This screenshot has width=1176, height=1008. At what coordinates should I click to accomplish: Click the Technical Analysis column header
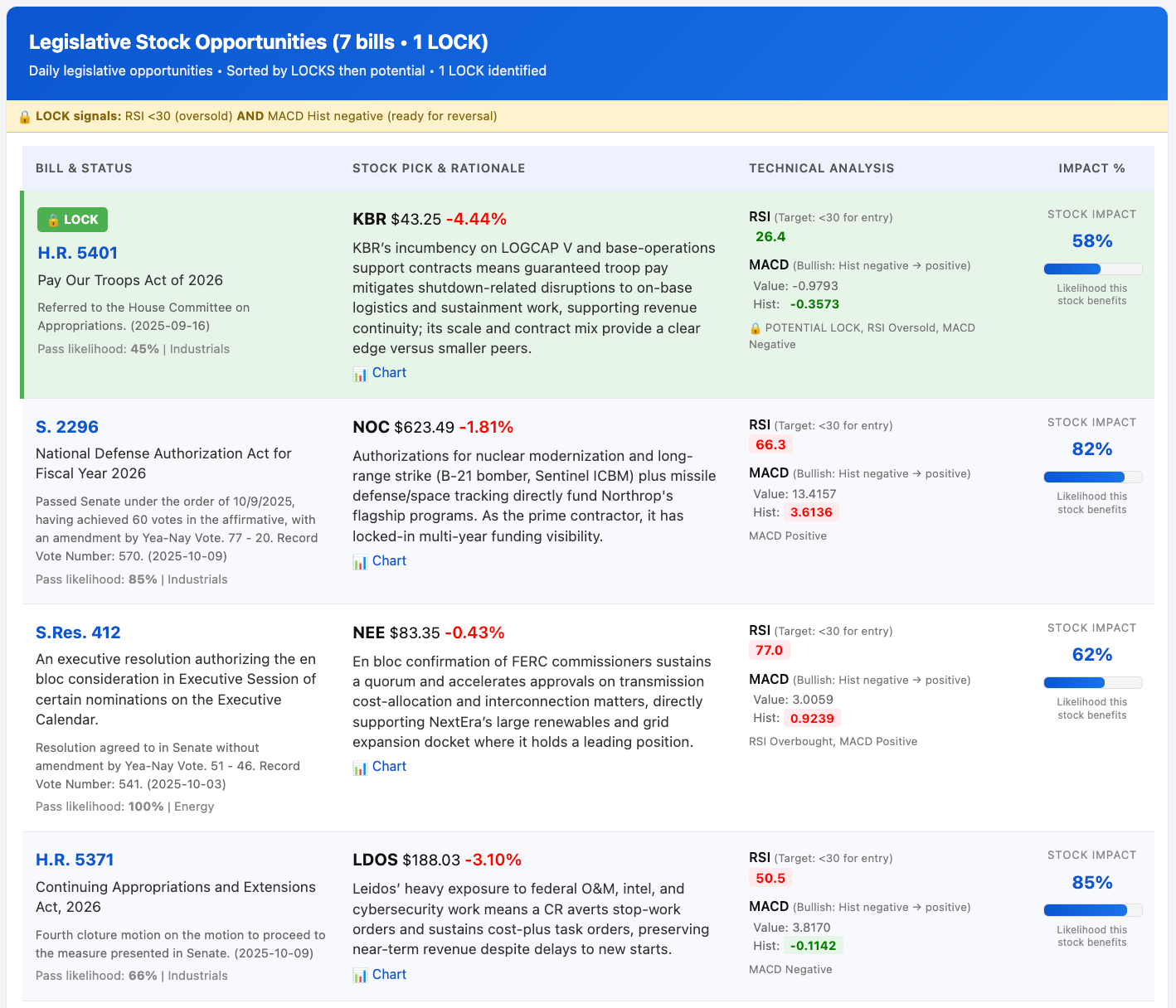[x=821, y=168]
